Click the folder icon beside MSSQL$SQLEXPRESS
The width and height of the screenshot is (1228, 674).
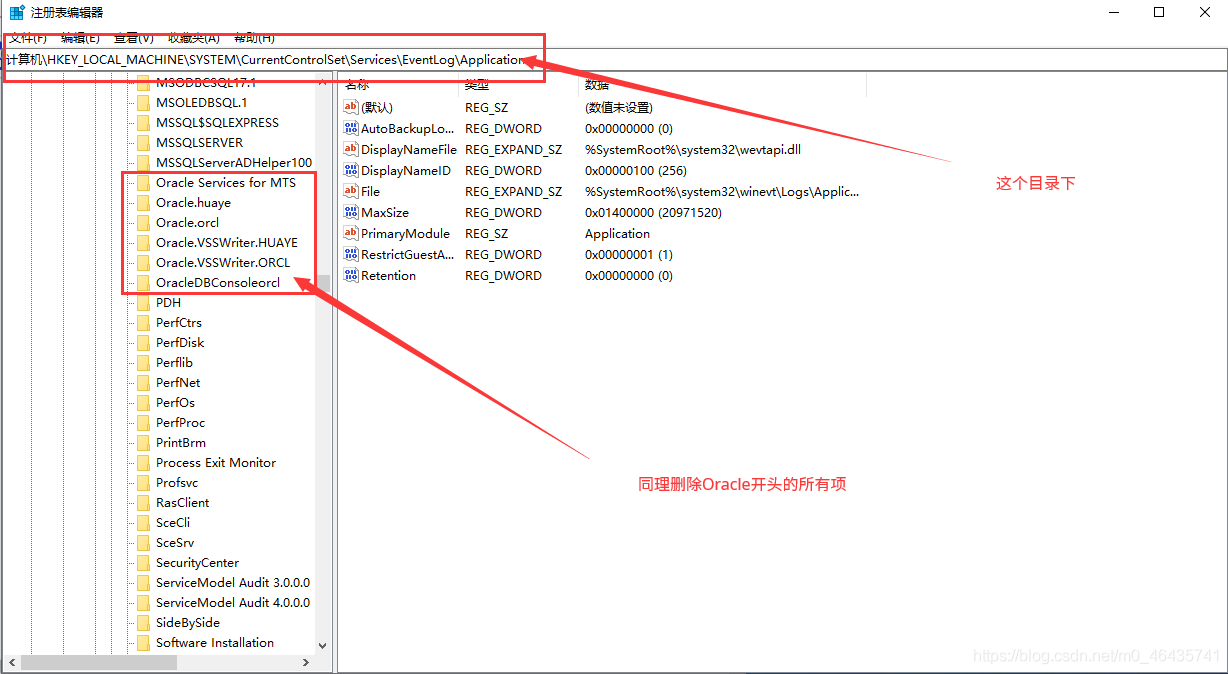click(143, 122)
